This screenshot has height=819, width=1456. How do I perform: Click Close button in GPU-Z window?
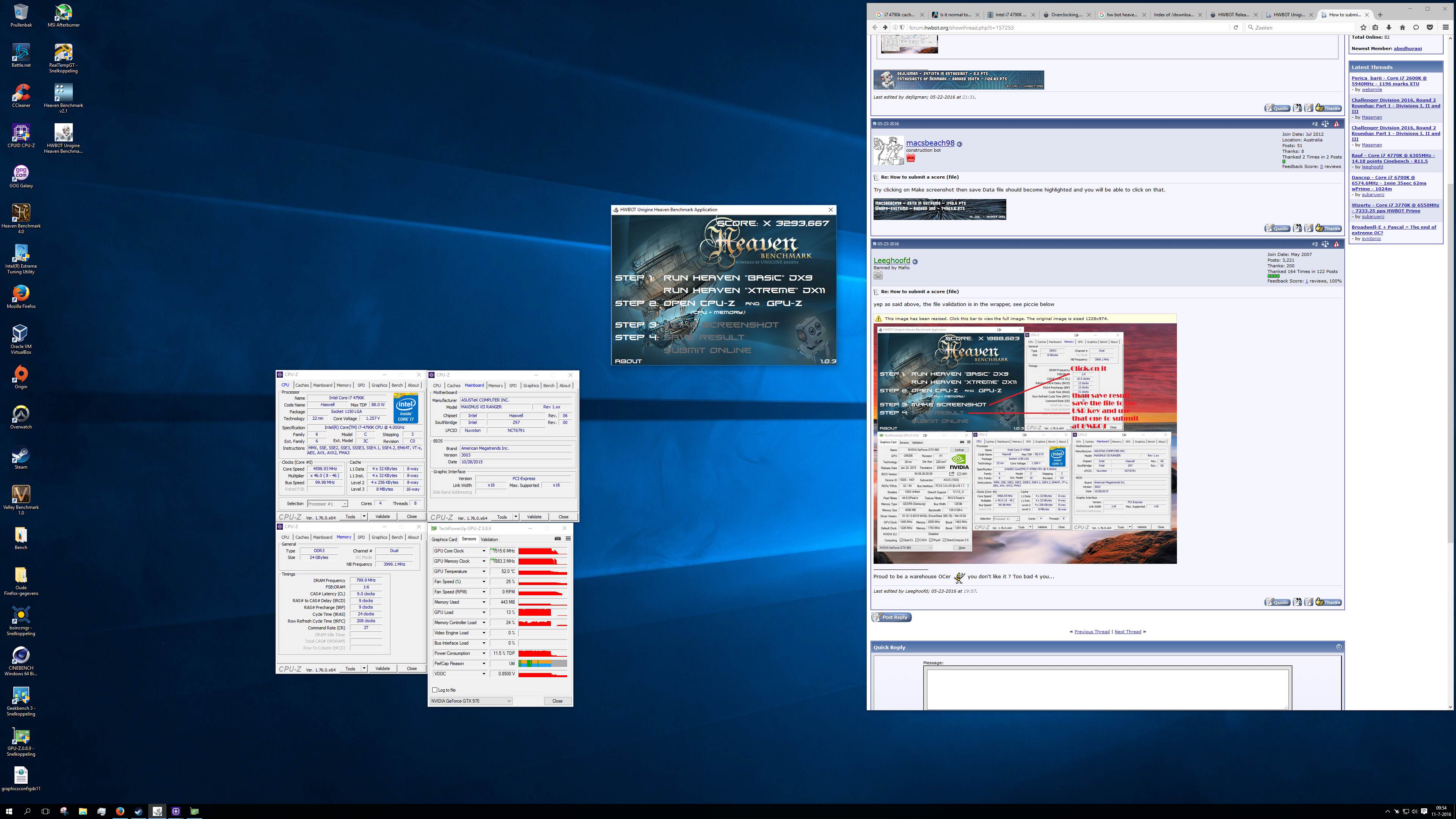click(557, 701)
